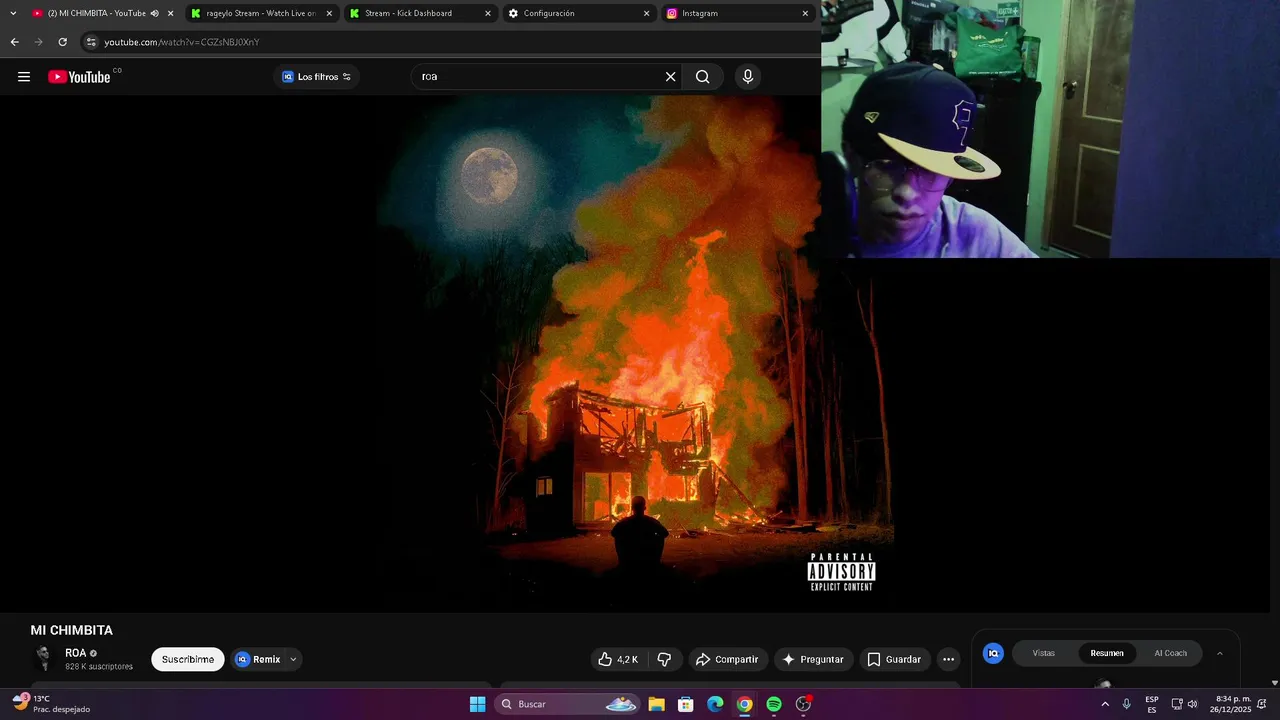Go back in browser history
The width and height of the screenshot is (1280, 720).
14,42
